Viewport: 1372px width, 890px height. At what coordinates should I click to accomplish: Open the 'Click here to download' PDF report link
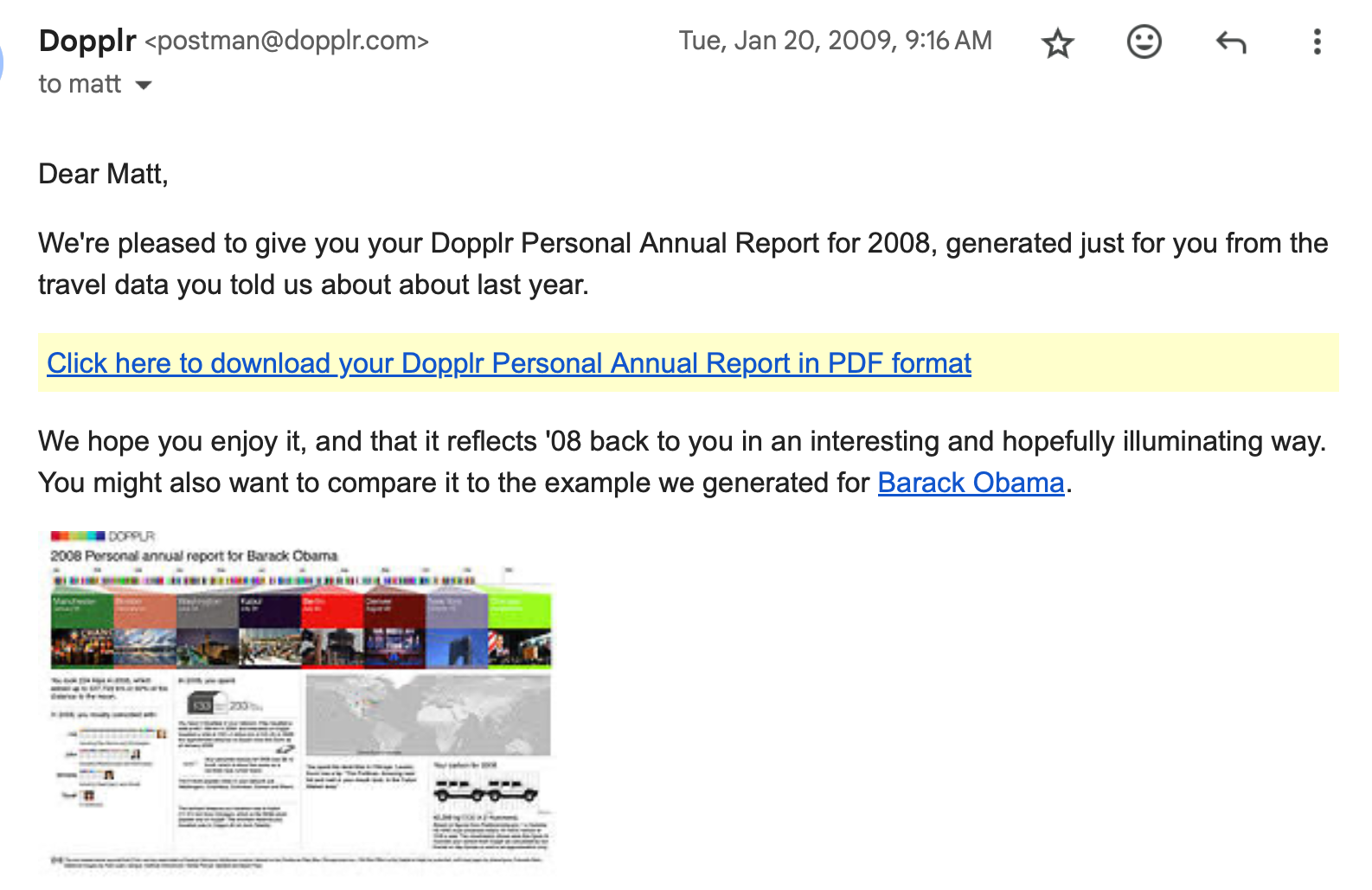click(509, 363)
